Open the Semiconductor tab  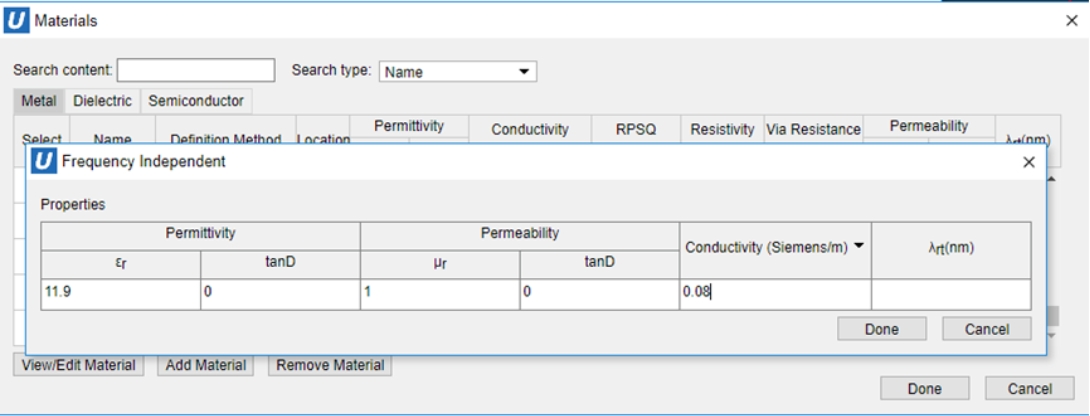pos(196,101)
